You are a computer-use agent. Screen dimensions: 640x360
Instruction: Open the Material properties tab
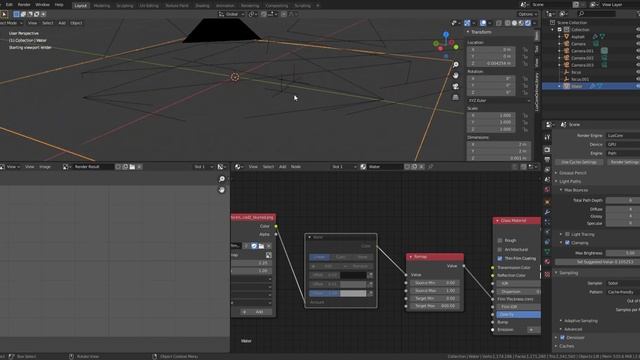pos(547,262)
